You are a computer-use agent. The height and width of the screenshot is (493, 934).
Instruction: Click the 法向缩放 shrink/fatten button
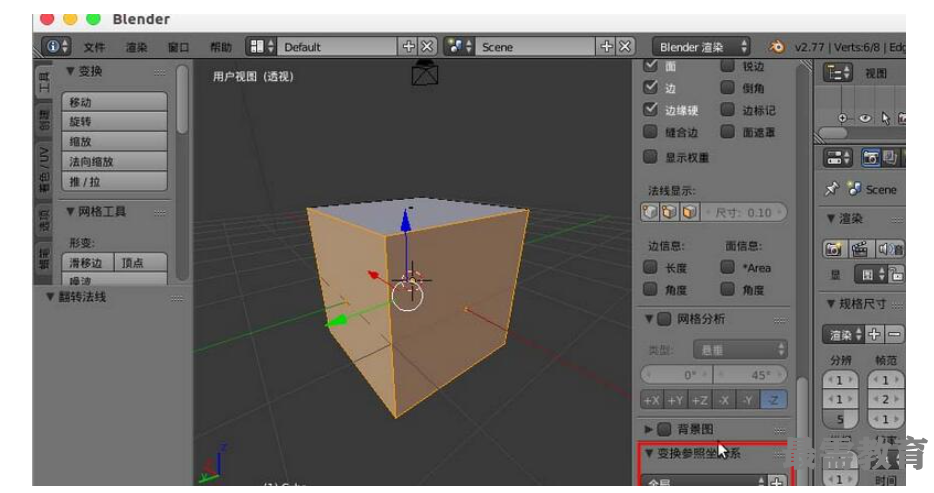coord(114,161)
